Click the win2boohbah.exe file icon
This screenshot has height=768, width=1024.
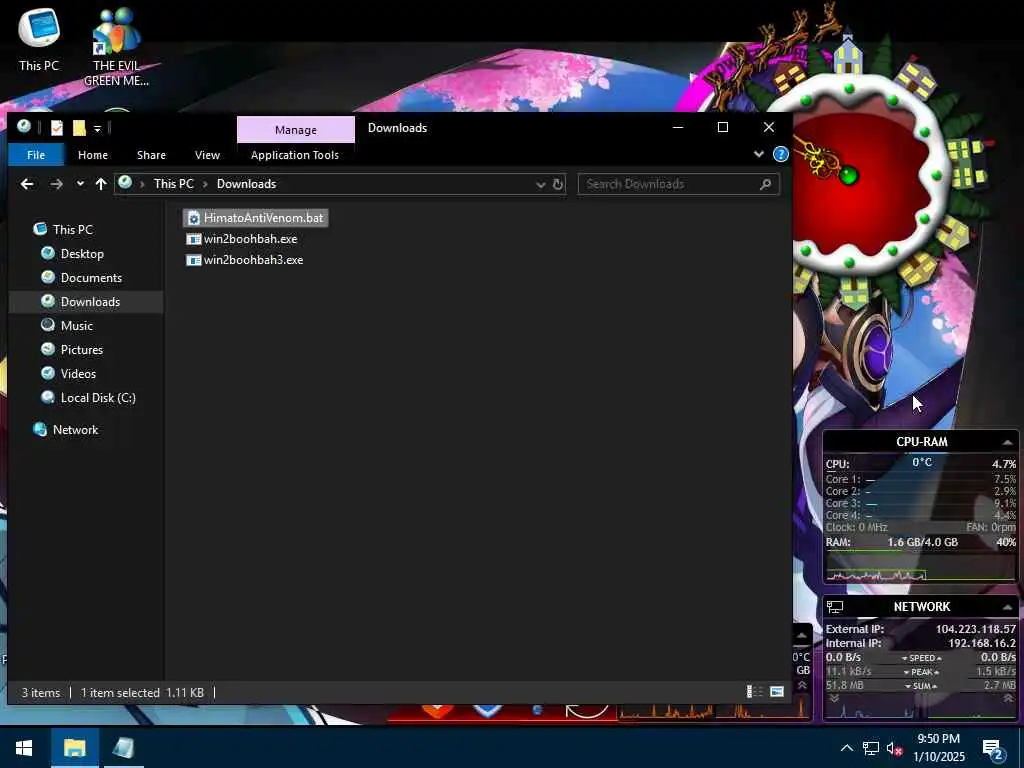(x=193, y=239)
